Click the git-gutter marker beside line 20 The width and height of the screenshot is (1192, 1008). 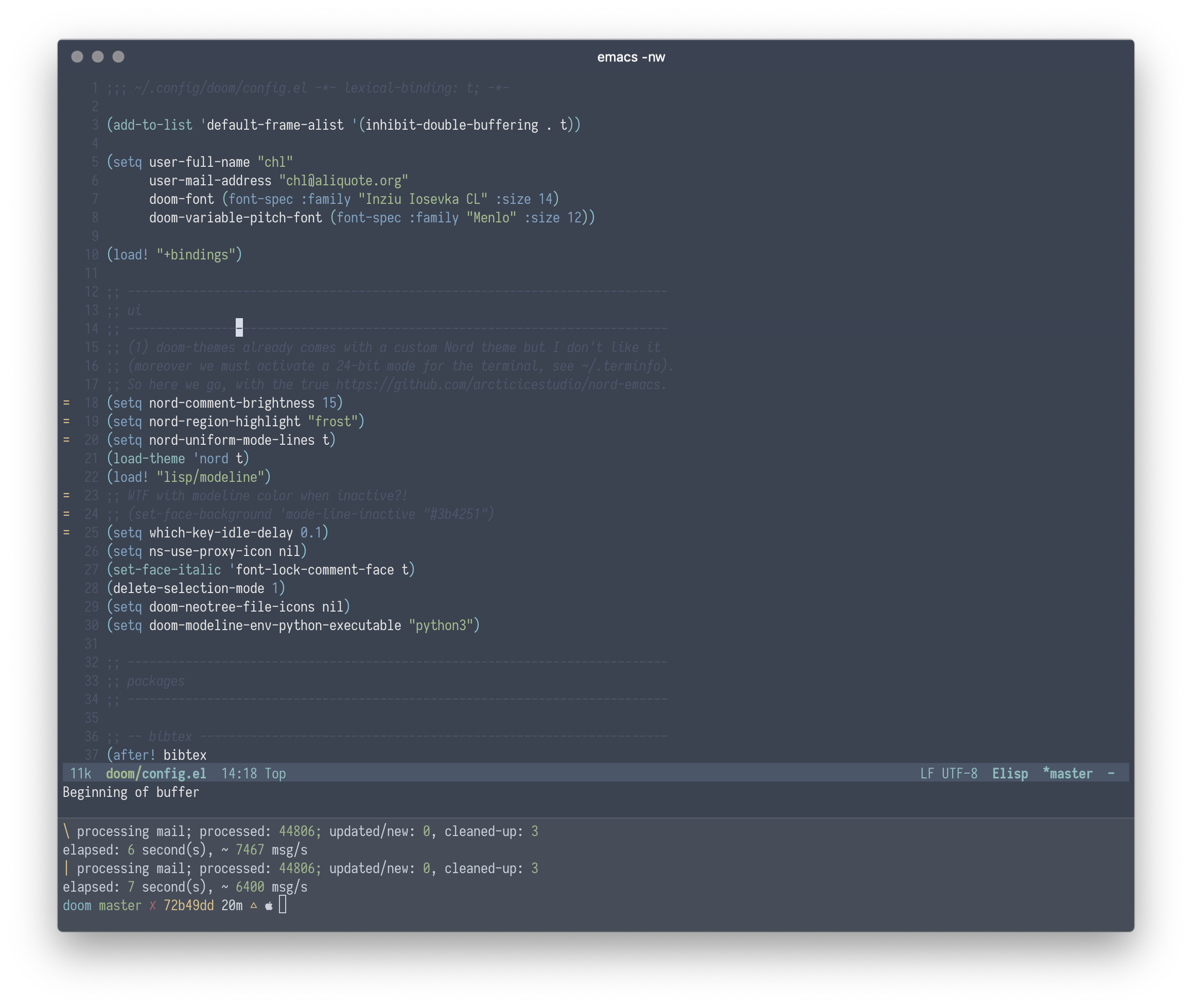point(66,440)
